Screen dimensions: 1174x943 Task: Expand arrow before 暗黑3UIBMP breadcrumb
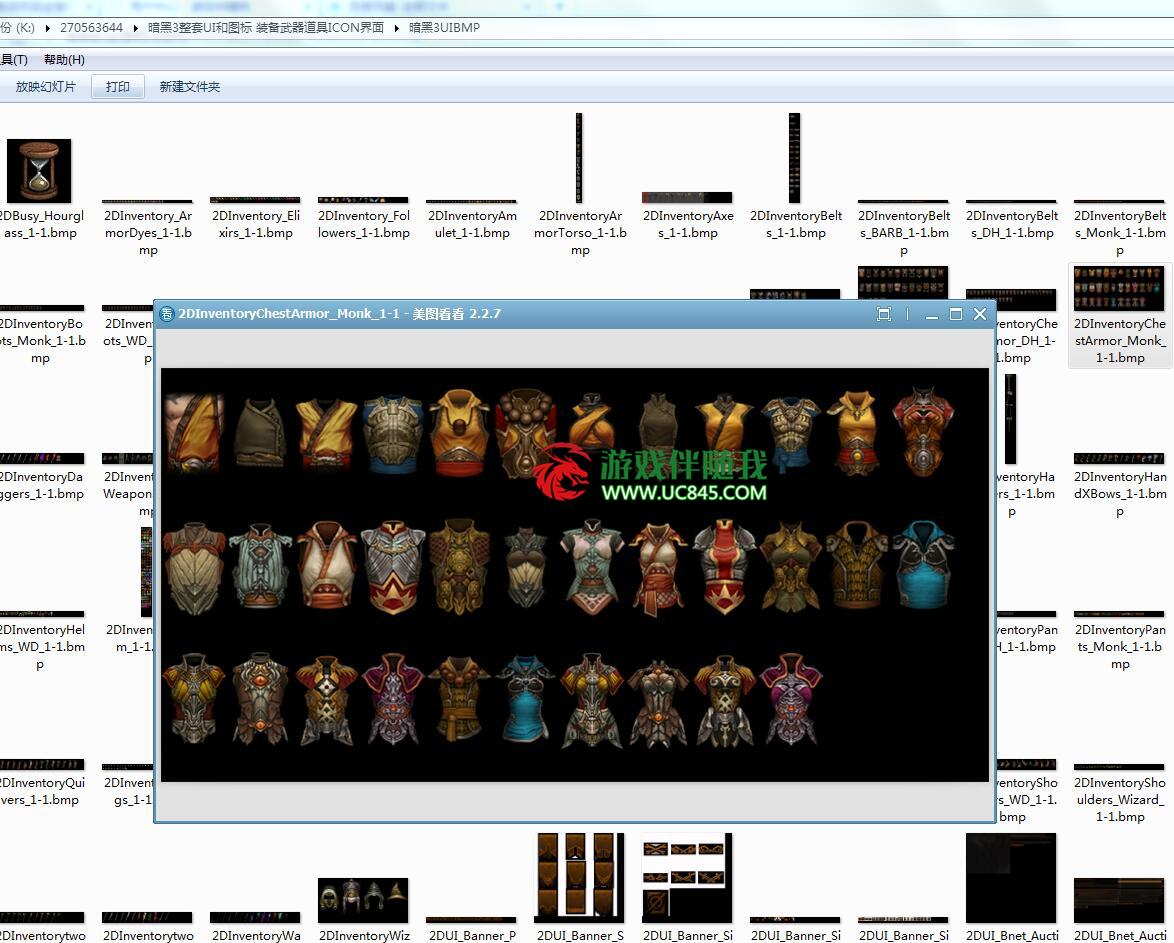[x=397, y=28]
